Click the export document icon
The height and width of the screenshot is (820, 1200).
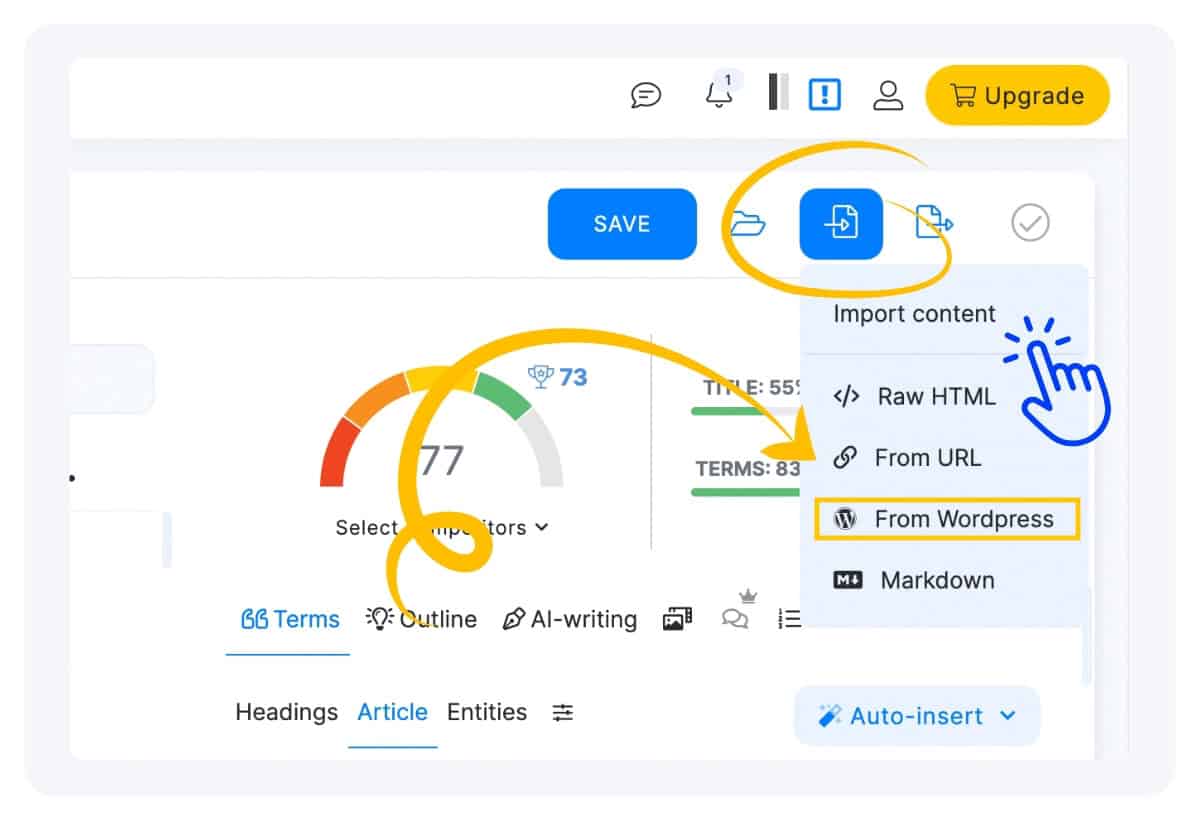(934, 223)
